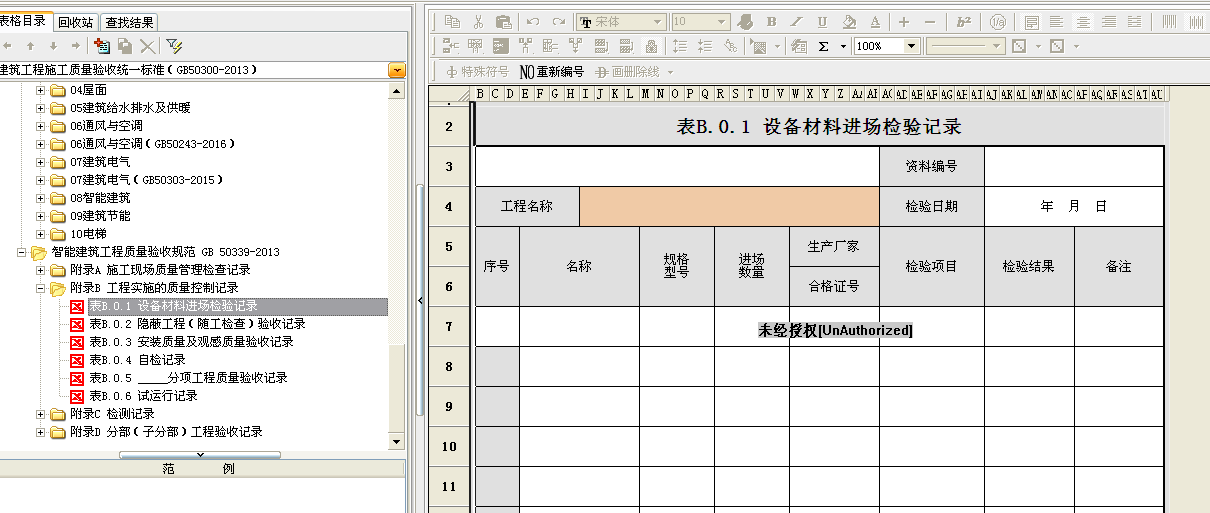Select 表B.0.4 自检记录 in tree
This screenshot has width=1210, height=513.
click(137, 360)
